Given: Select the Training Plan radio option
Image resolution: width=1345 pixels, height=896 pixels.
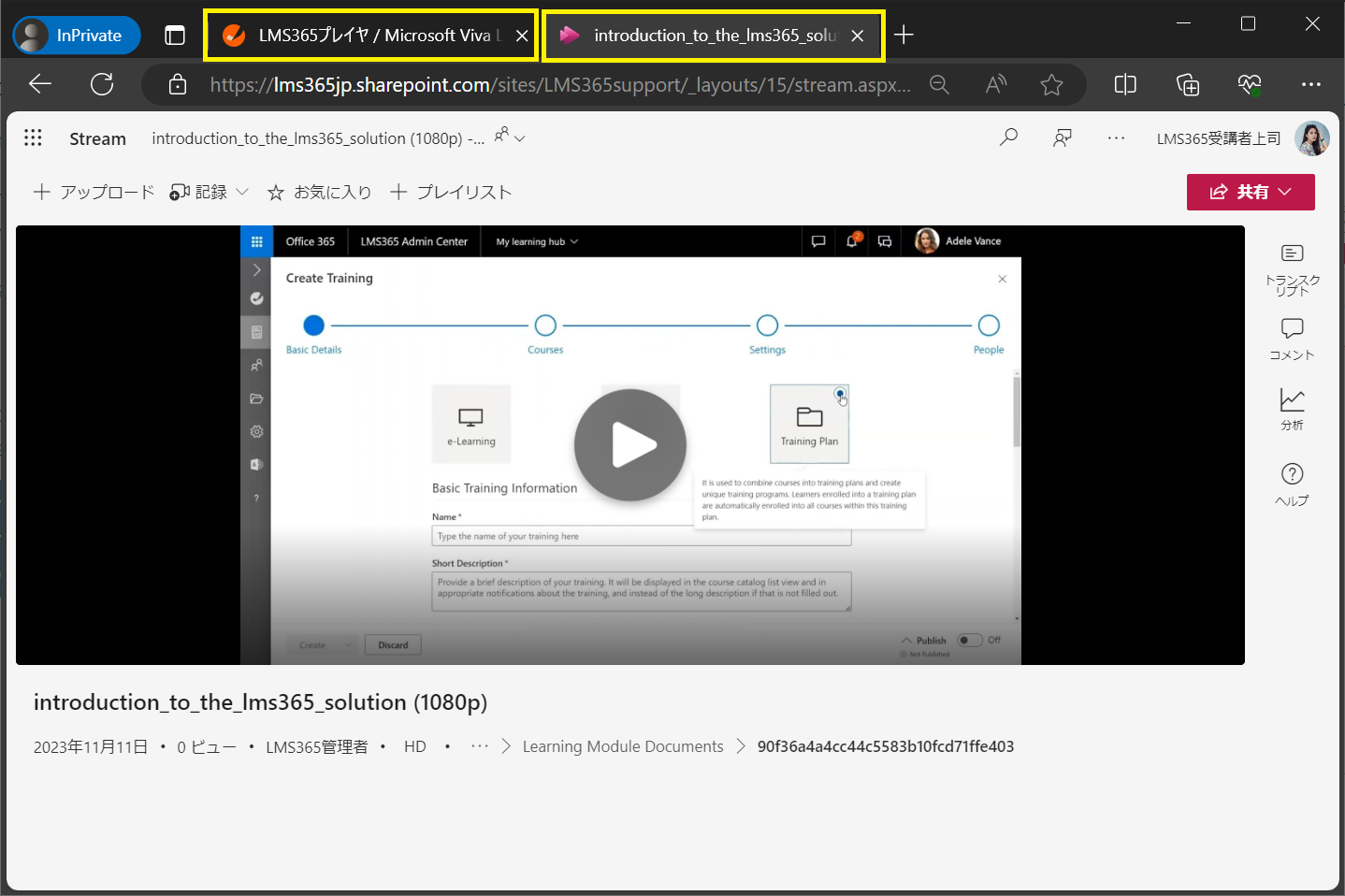Looking at the screenshot, I should pos(840,394).
